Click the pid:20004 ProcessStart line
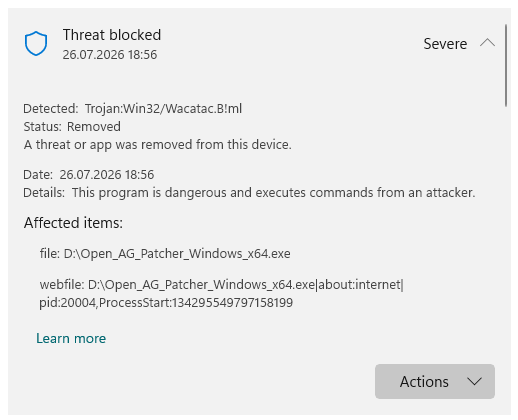Viewport: 518px width, 420px height. (x=166, y=303)
